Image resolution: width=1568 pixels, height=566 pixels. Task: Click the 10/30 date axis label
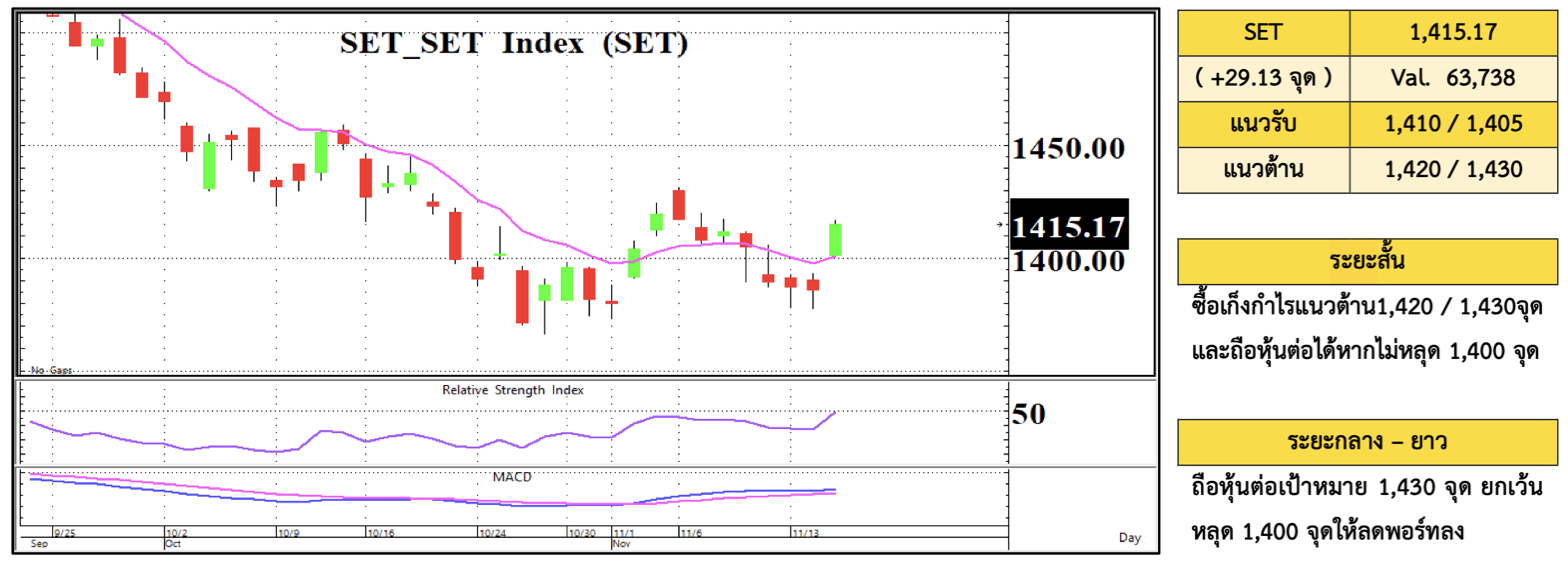[x=582, y=534]
